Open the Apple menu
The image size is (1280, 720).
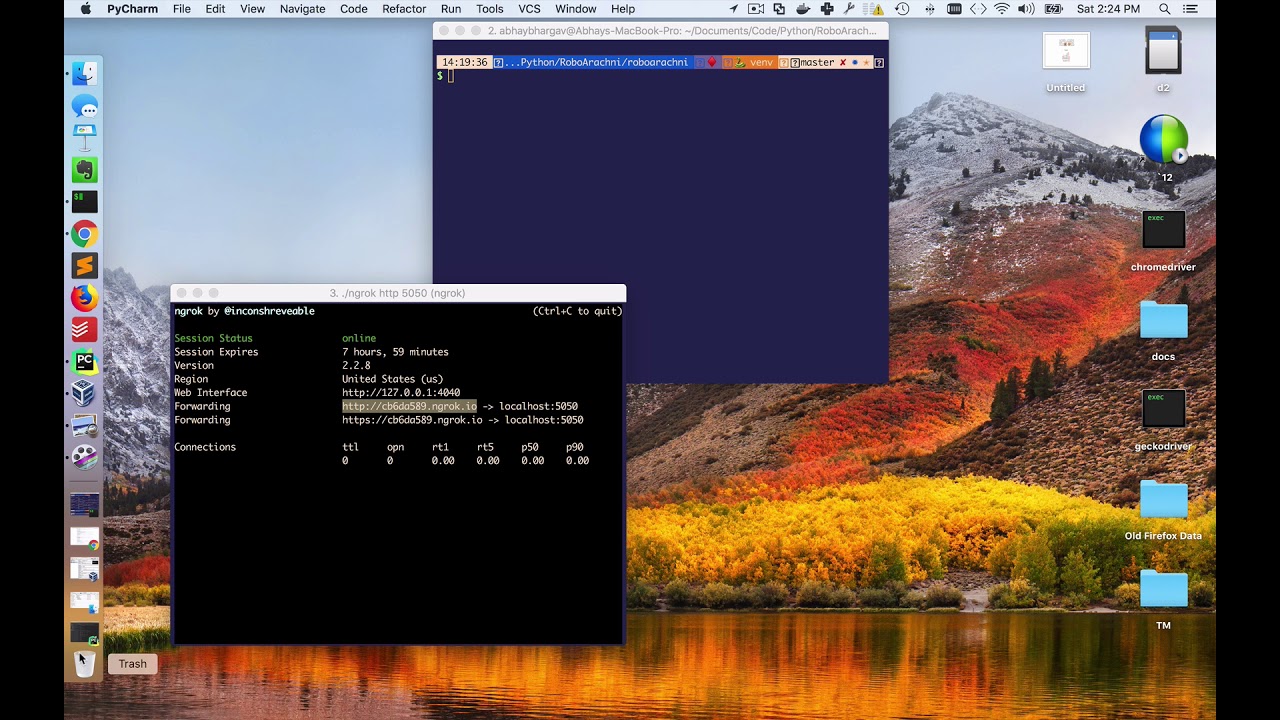point(85,9)
